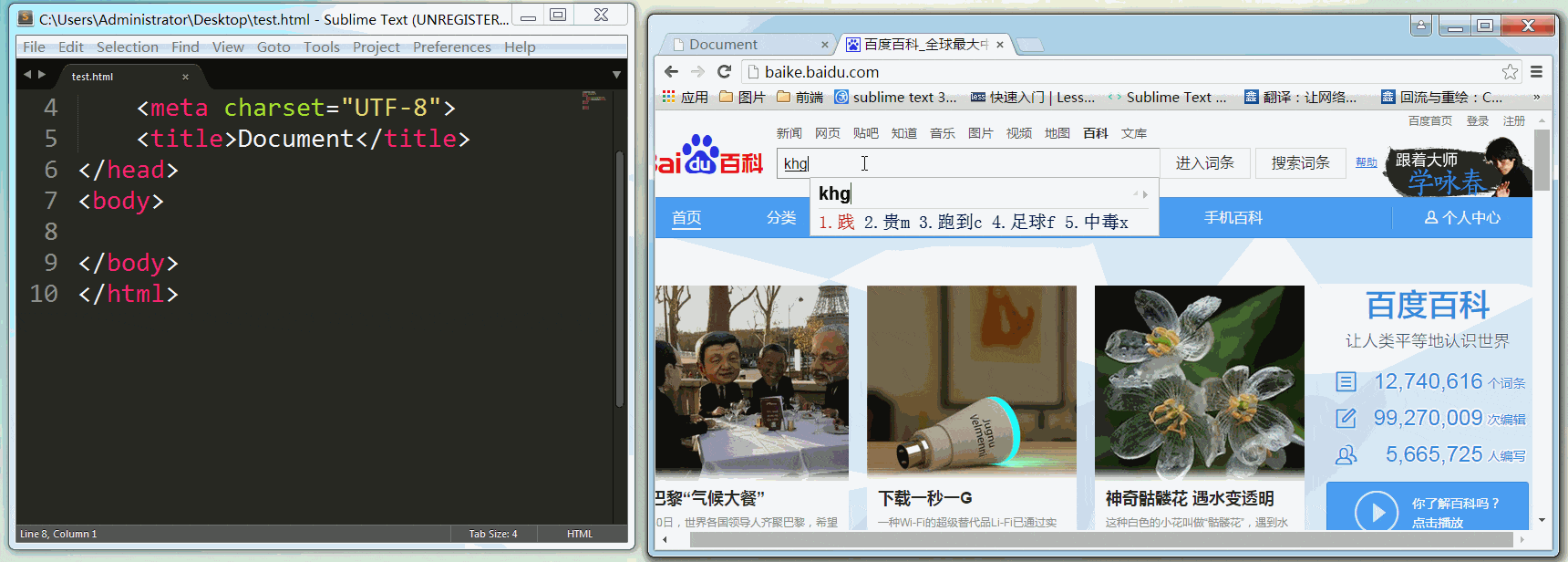Go back with Chrome's back arrow
Screen dimensions: 1568x562
click(671, 71)
